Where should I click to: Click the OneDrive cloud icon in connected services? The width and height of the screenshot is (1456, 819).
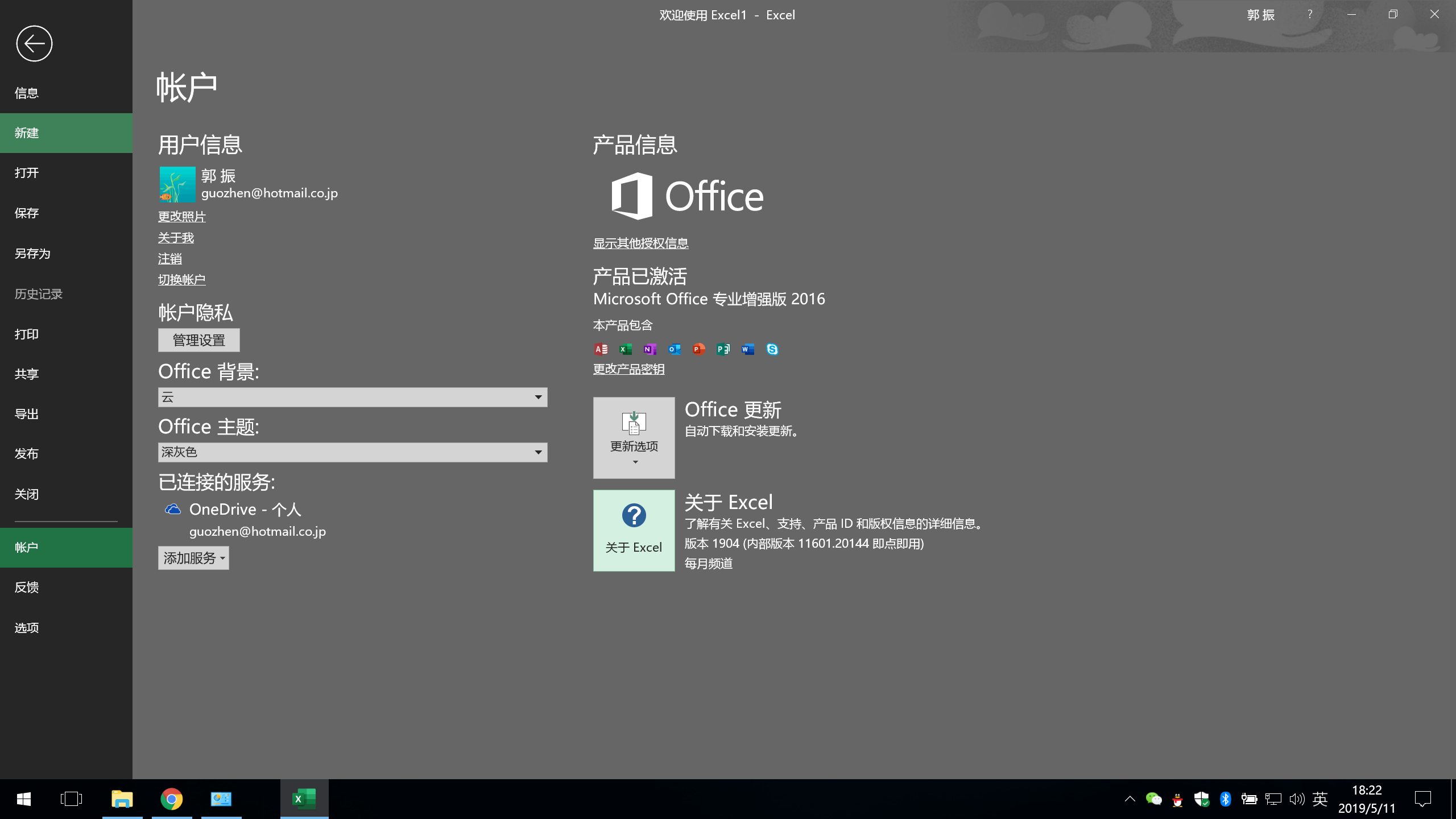[x=173, y=509]
